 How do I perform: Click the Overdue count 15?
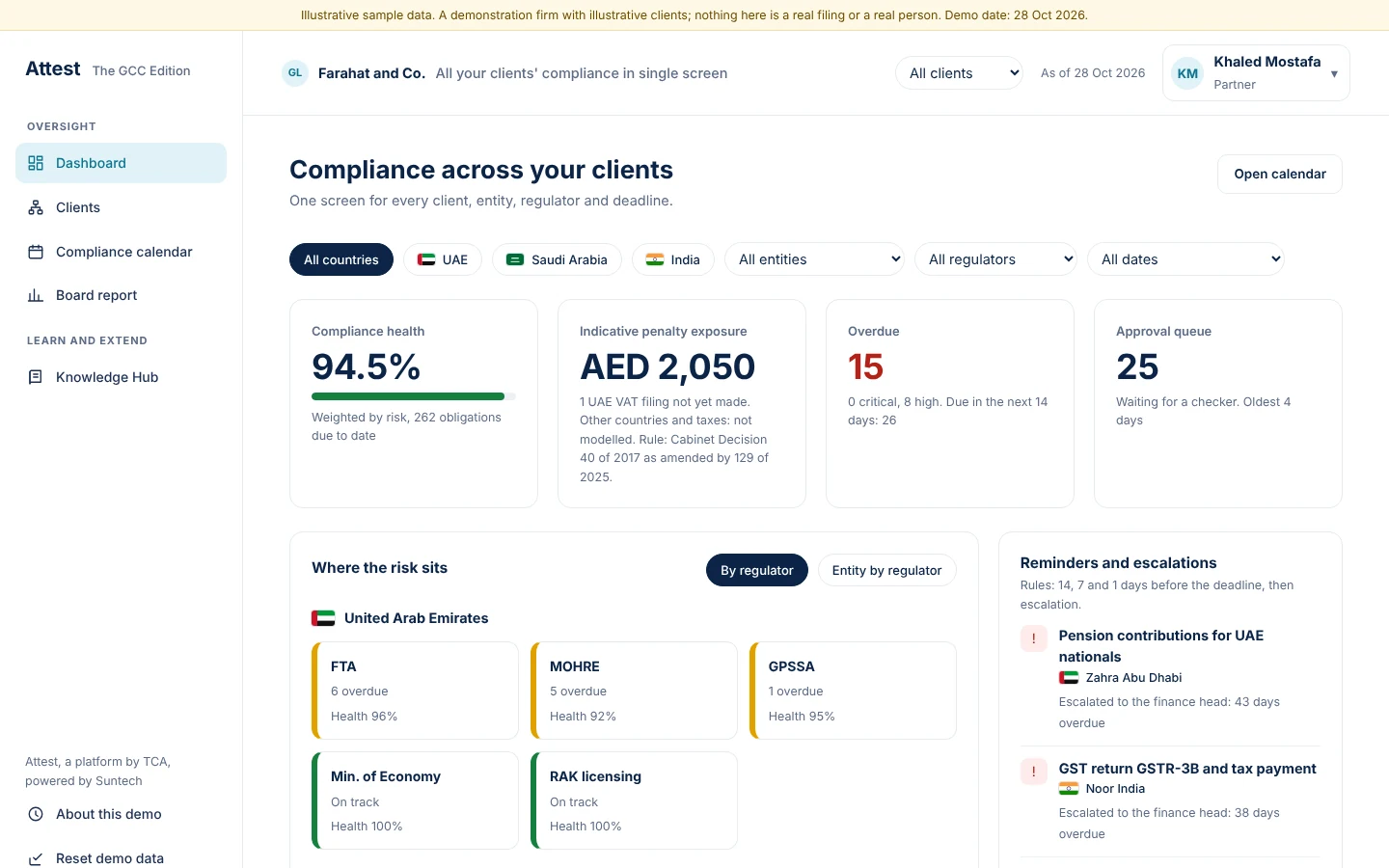pos(865,366)
